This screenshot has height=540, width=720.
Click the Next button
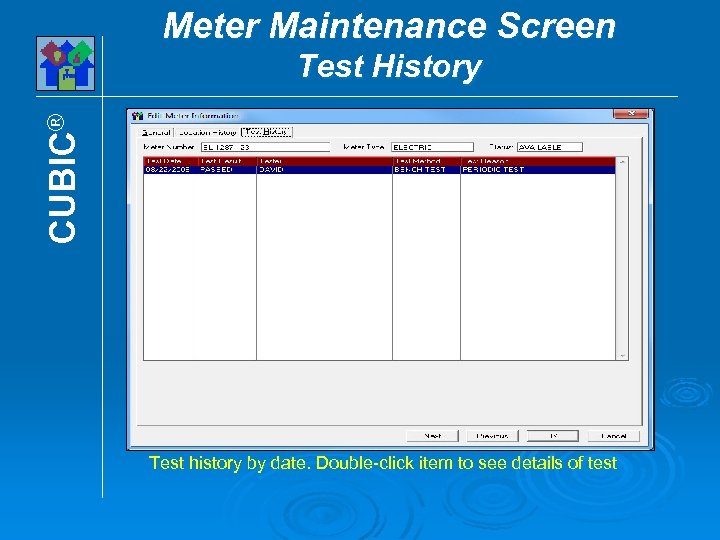pyautogui.click(x=433, y=436)
